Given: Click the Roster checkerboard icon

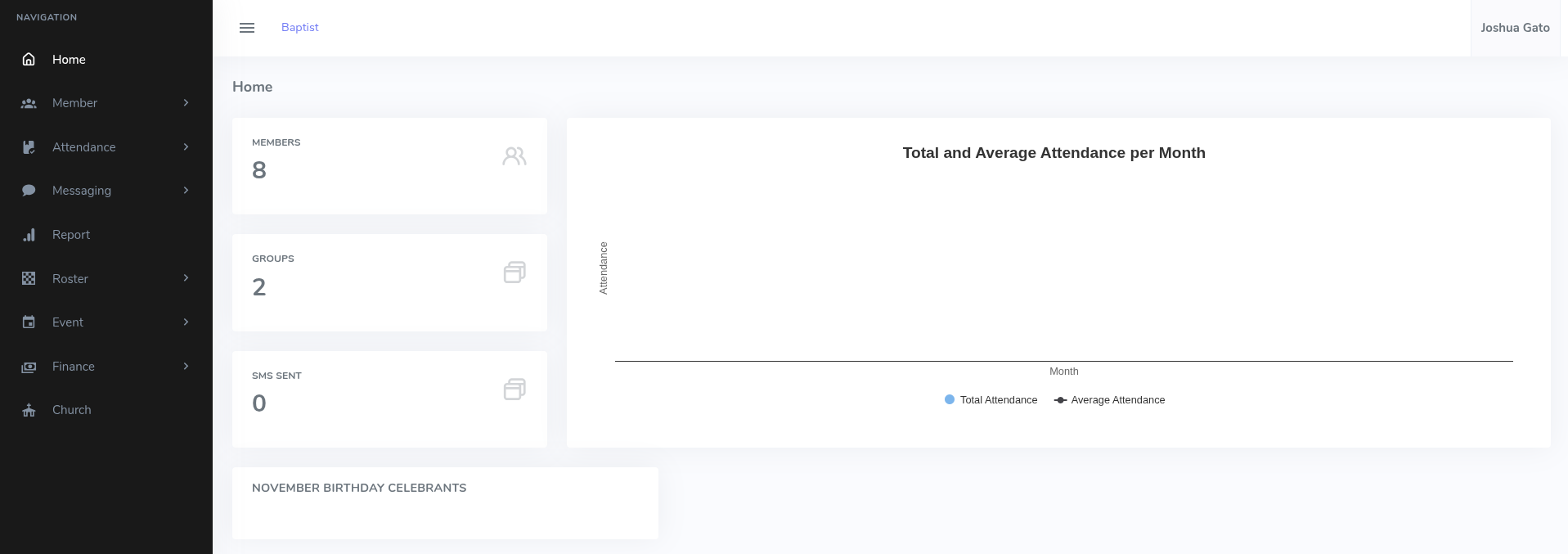Looking at the screenshot, I should [x=29, y=279].
